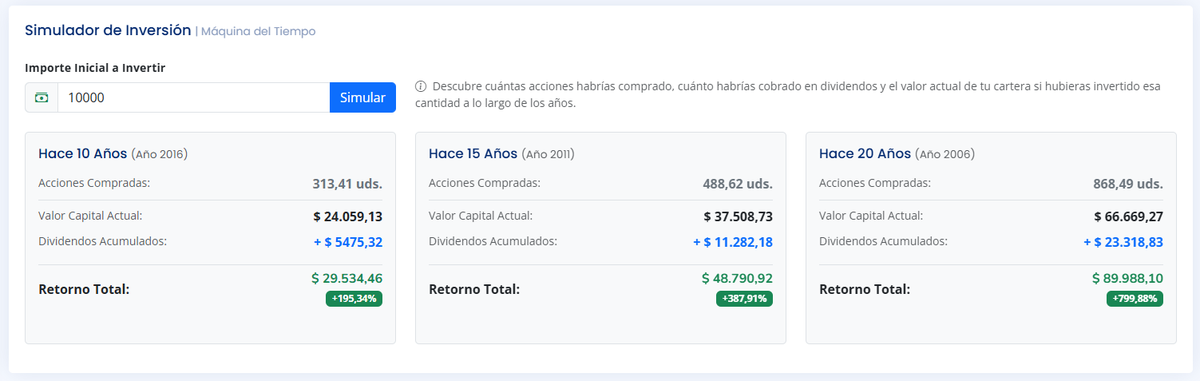This screenshot has width=1200, height=381.
Task: Click the 868,49 uds. shares value
Action: click(x=1128, y=184)
